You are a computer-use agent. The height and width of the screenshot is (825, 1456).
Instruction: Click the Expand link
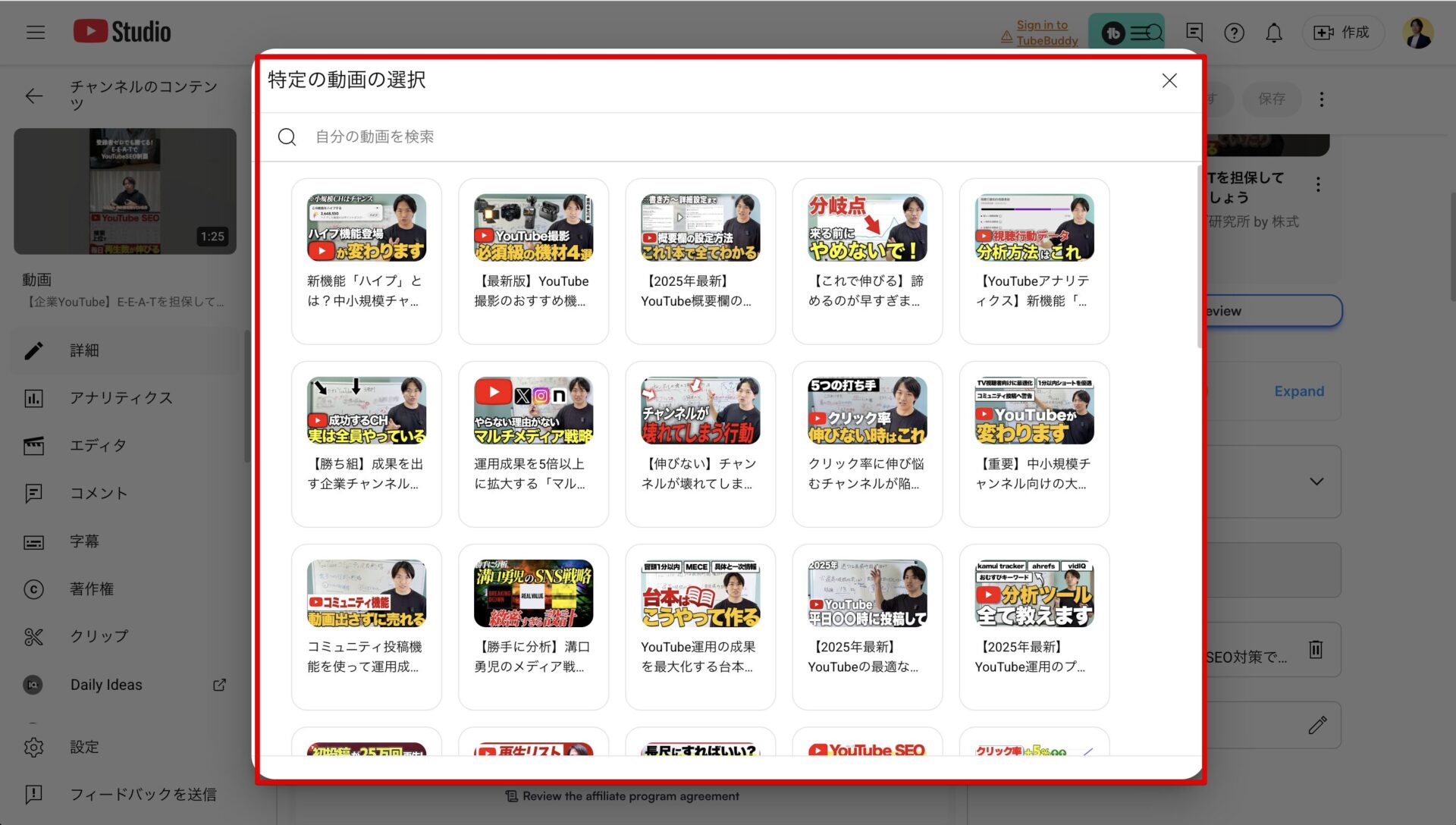coord(1298,391)
